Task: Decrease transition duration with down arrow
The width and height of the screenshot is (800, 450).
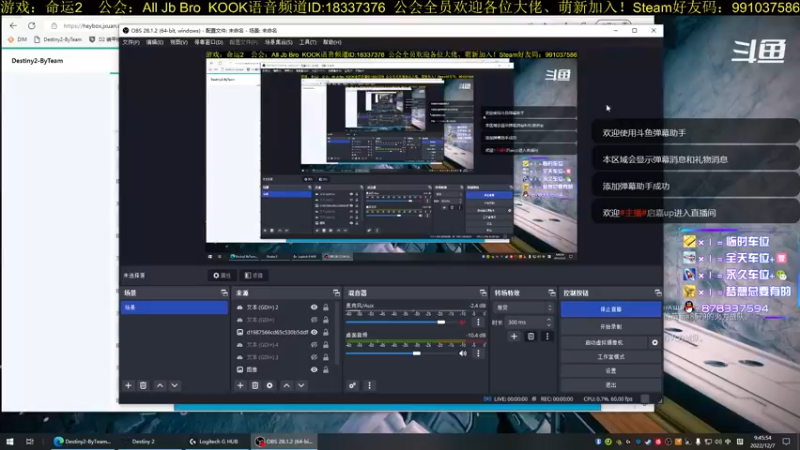Action: point(549,325)
